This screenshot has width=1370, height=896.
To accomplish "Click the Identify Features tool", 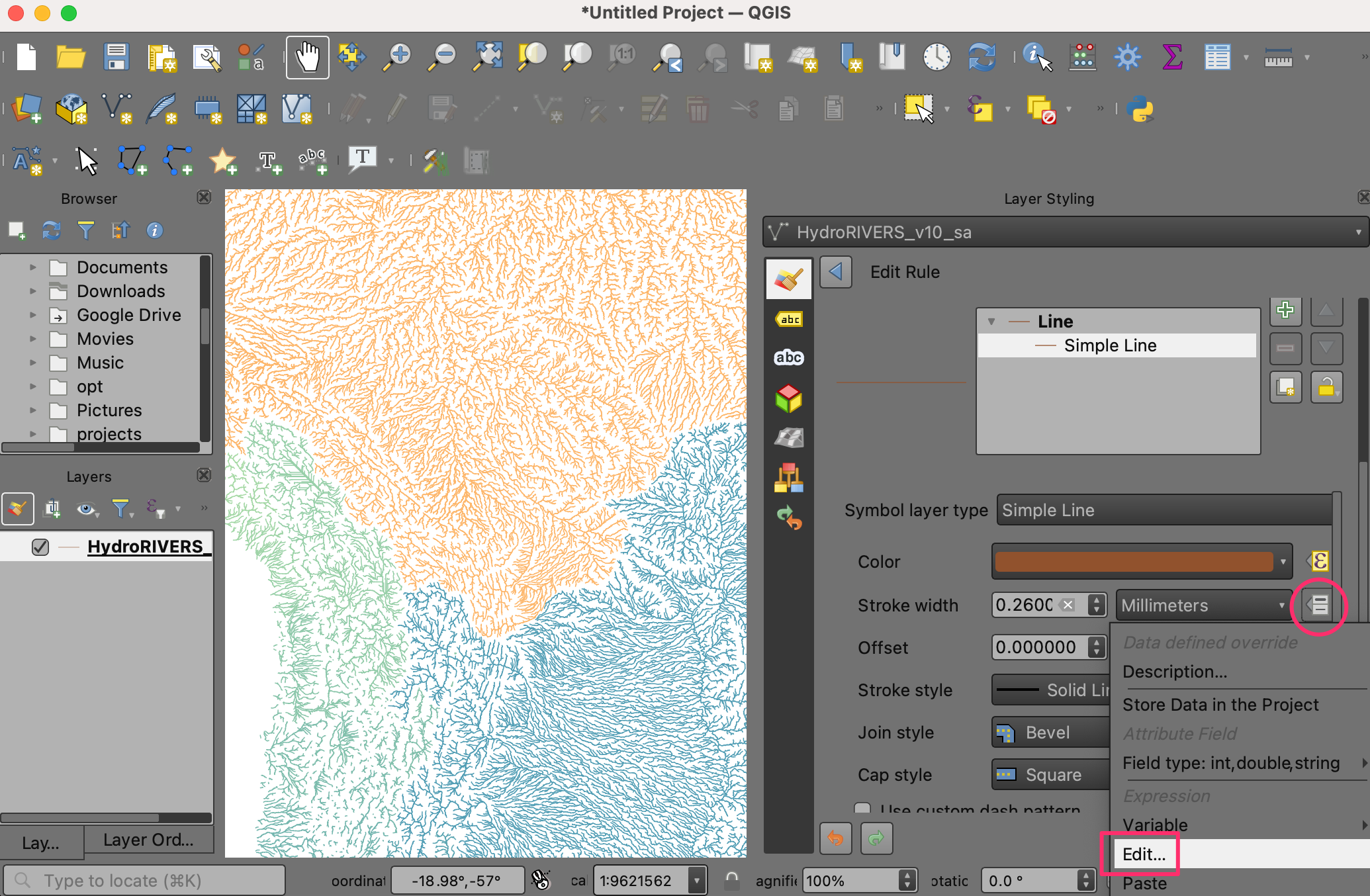I will 1036,58.
